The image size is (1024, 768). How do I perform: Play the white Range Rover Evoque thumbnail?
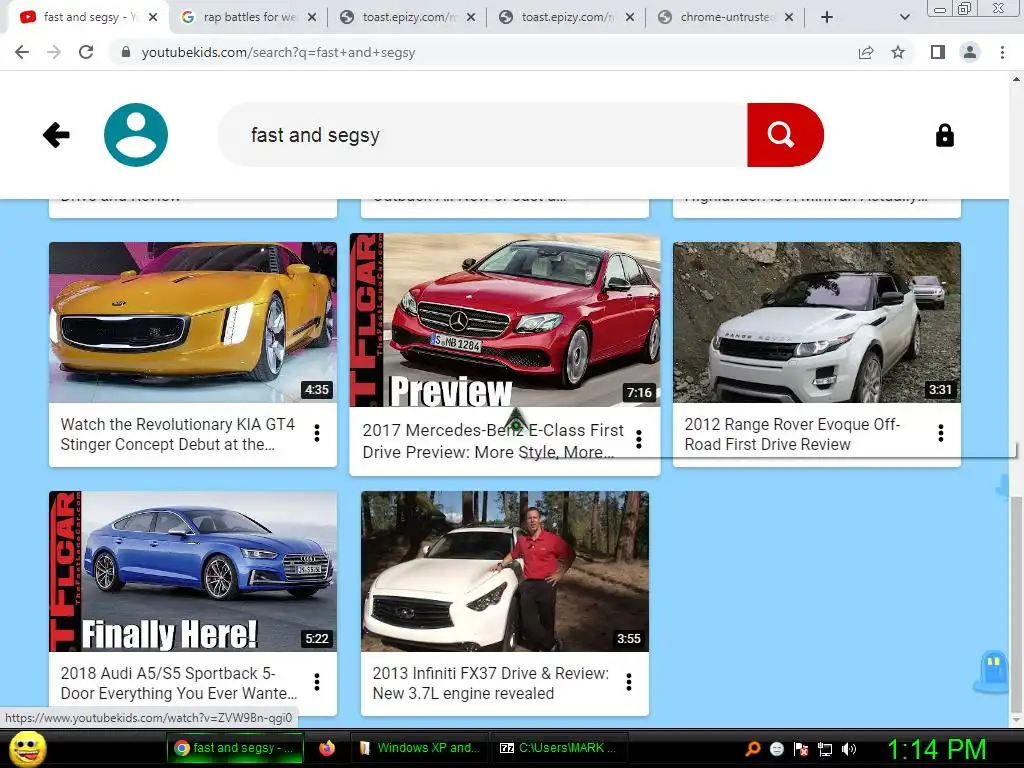click(816, 322)
